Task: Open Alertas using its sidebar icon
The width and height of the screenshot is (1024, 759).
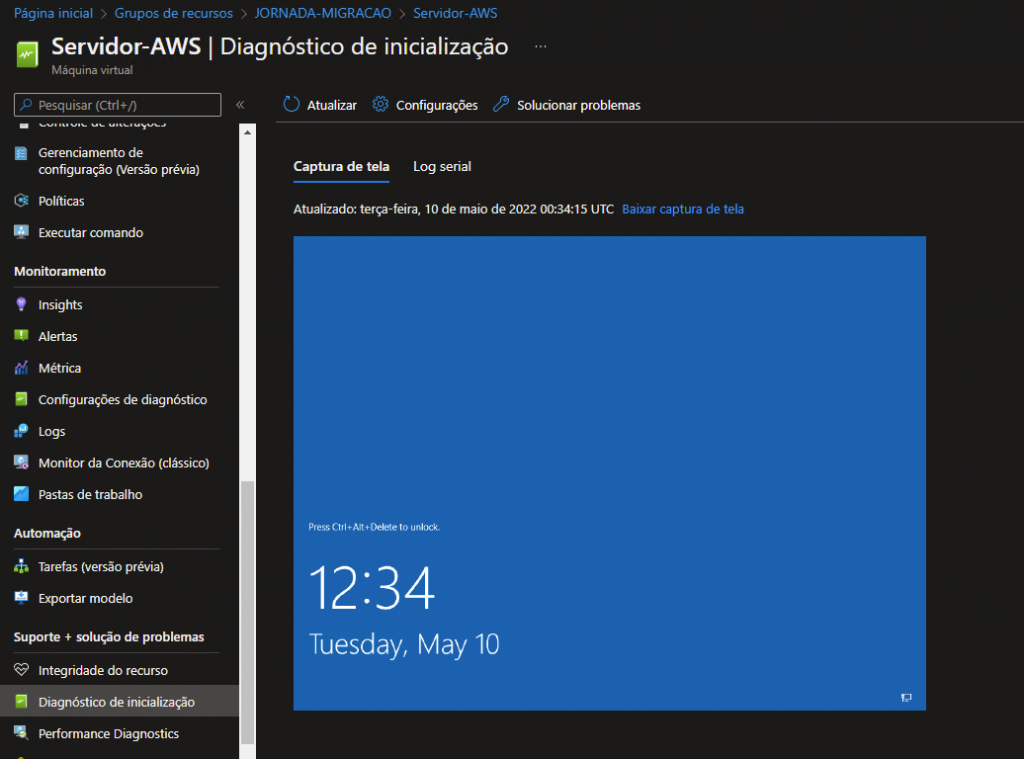Action: (21, 336)
